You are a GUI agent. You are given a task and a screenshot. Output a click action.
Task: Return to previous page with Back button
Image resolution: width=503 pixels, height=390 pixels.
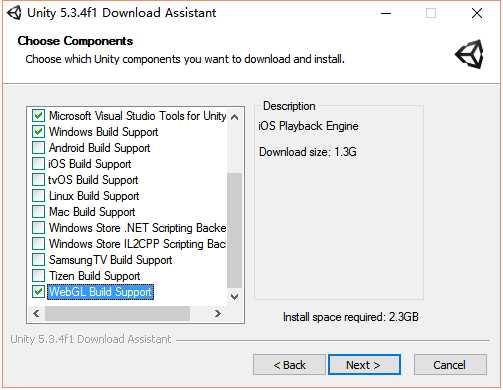289,365
